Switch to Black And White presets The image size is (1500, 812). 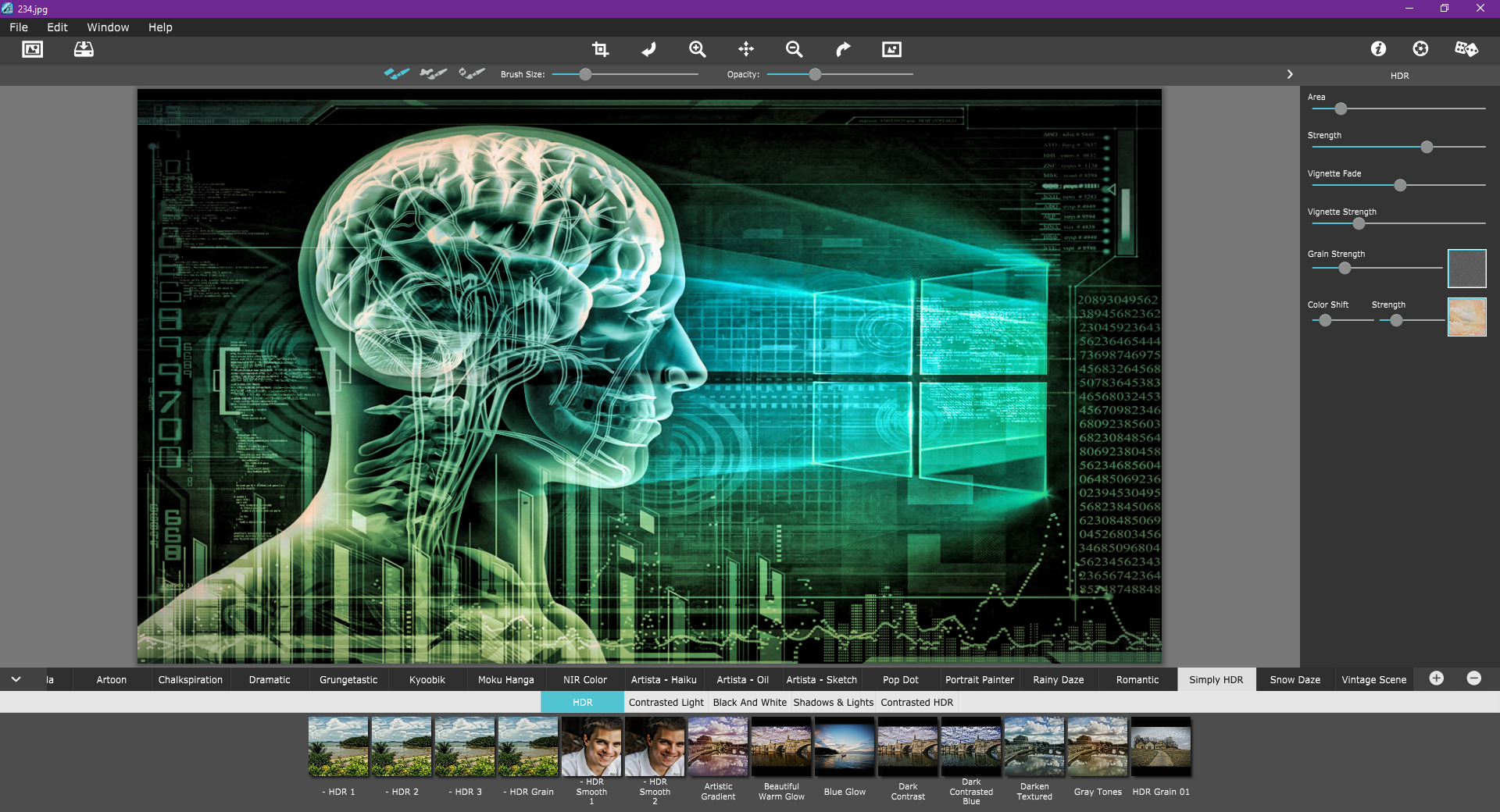(x=750, y=702)
